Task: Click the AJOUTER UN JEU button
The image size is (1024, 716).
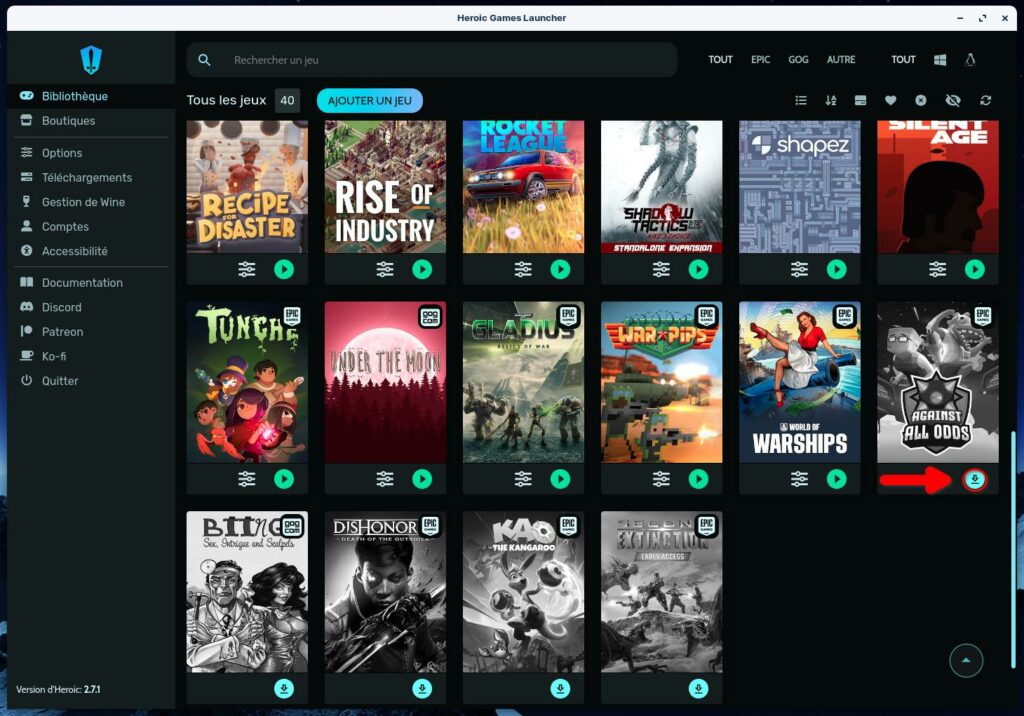Action: [369, 101]
